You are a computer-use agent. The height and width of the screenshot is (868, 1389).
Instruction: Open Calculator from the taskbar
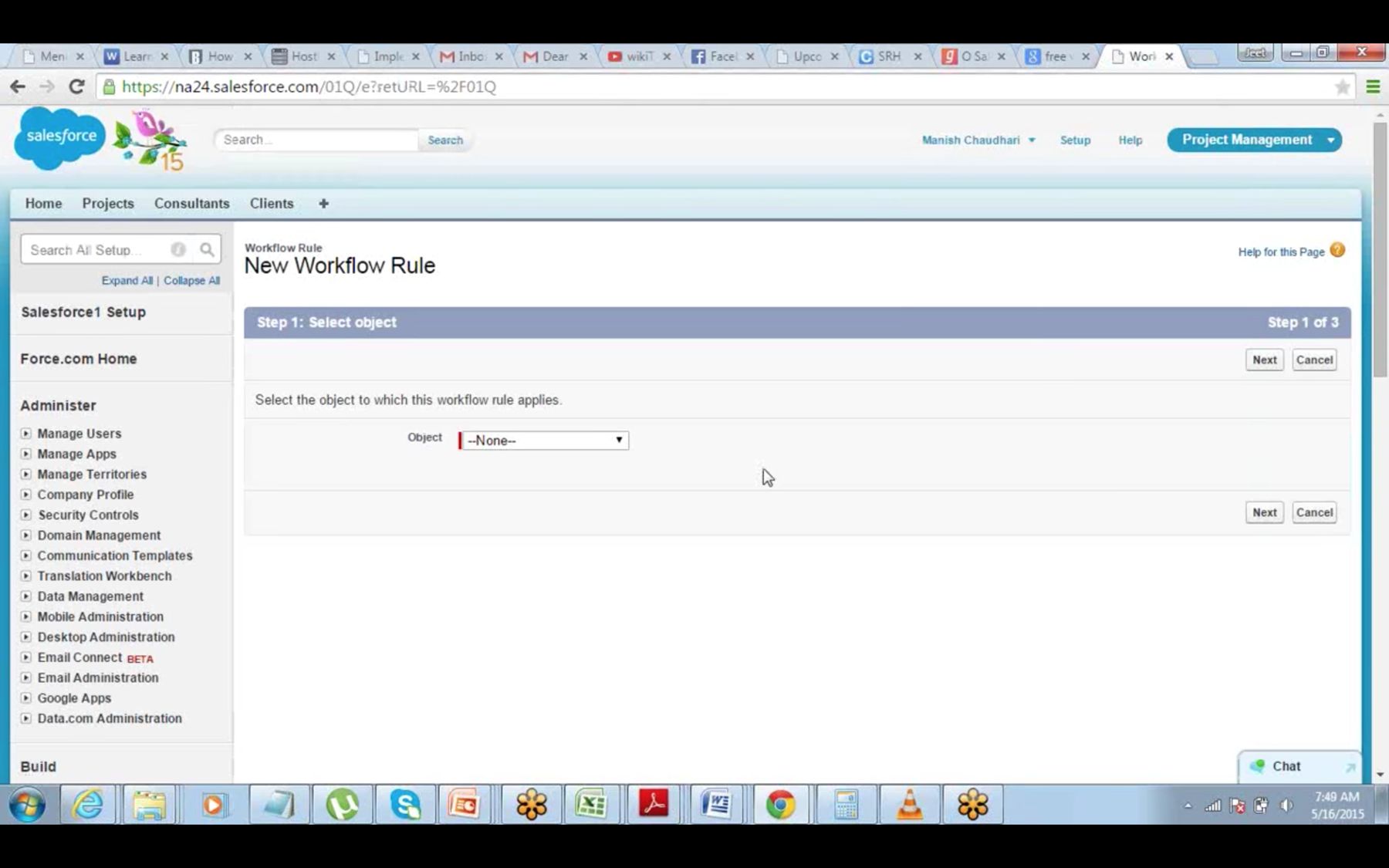[846, 805]
